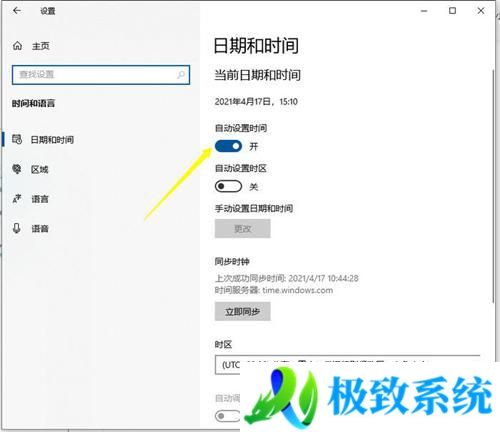500x432 pixels.
Task: Click the 语音 microphone icon
Action: (x=17, y=228)
